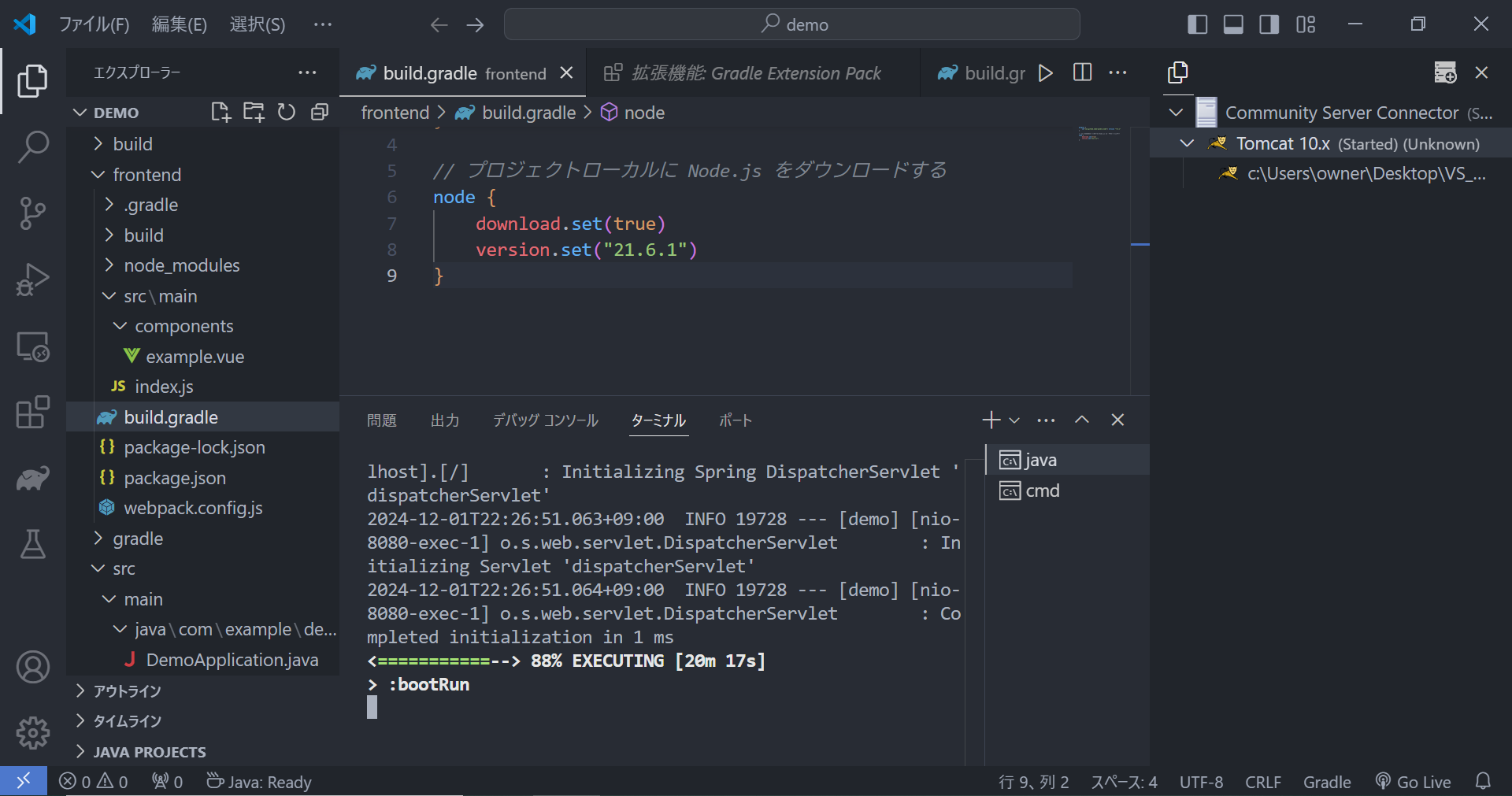Collapse the components folder

pyautogui.click(x=202, y=326)
